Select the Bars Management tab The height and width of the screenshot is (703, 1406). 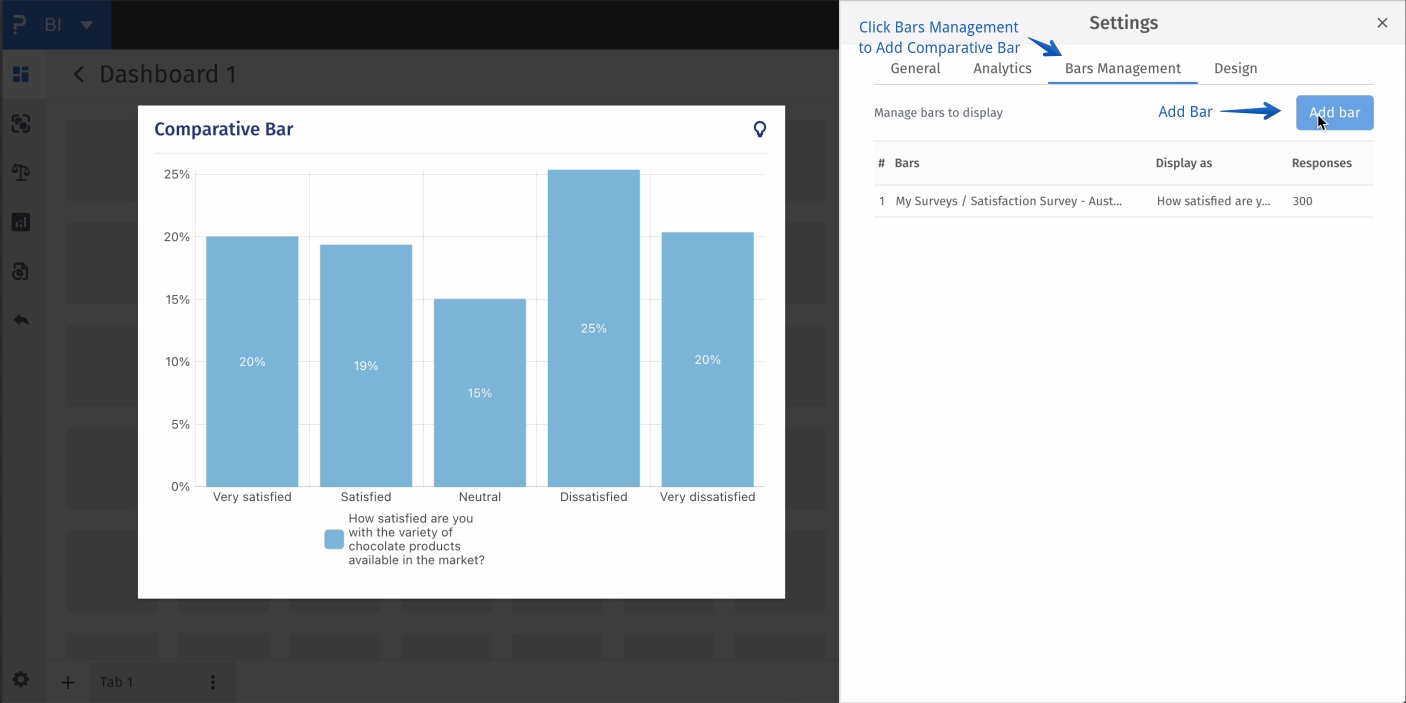coord(1122,68)
